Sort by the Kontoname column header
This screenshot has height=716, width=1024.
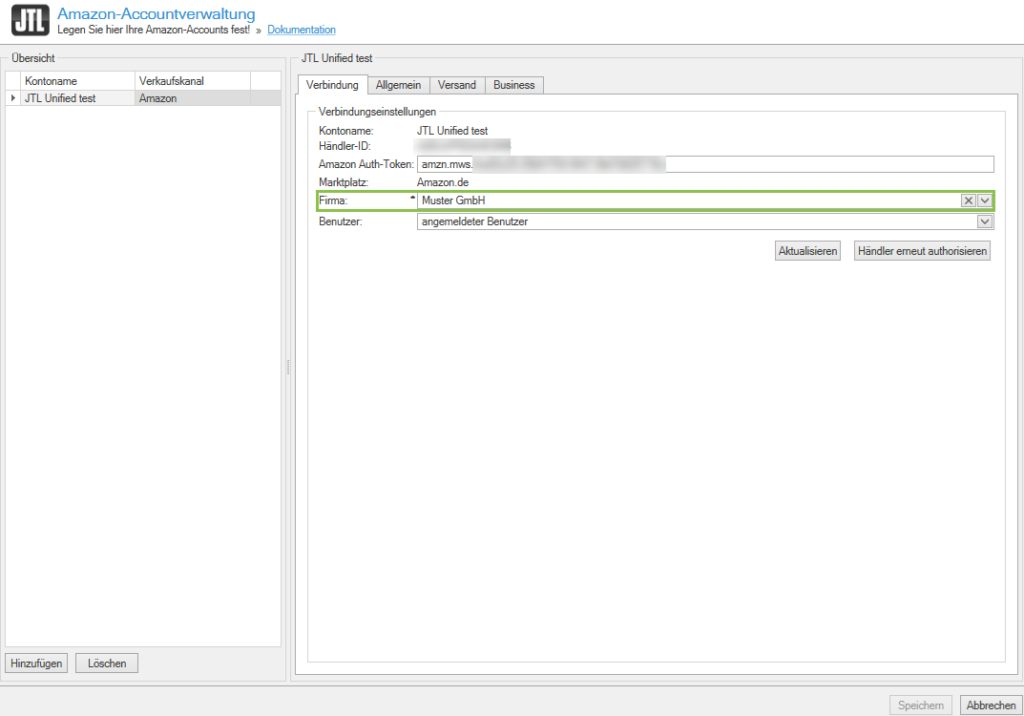tap(76, 81)
